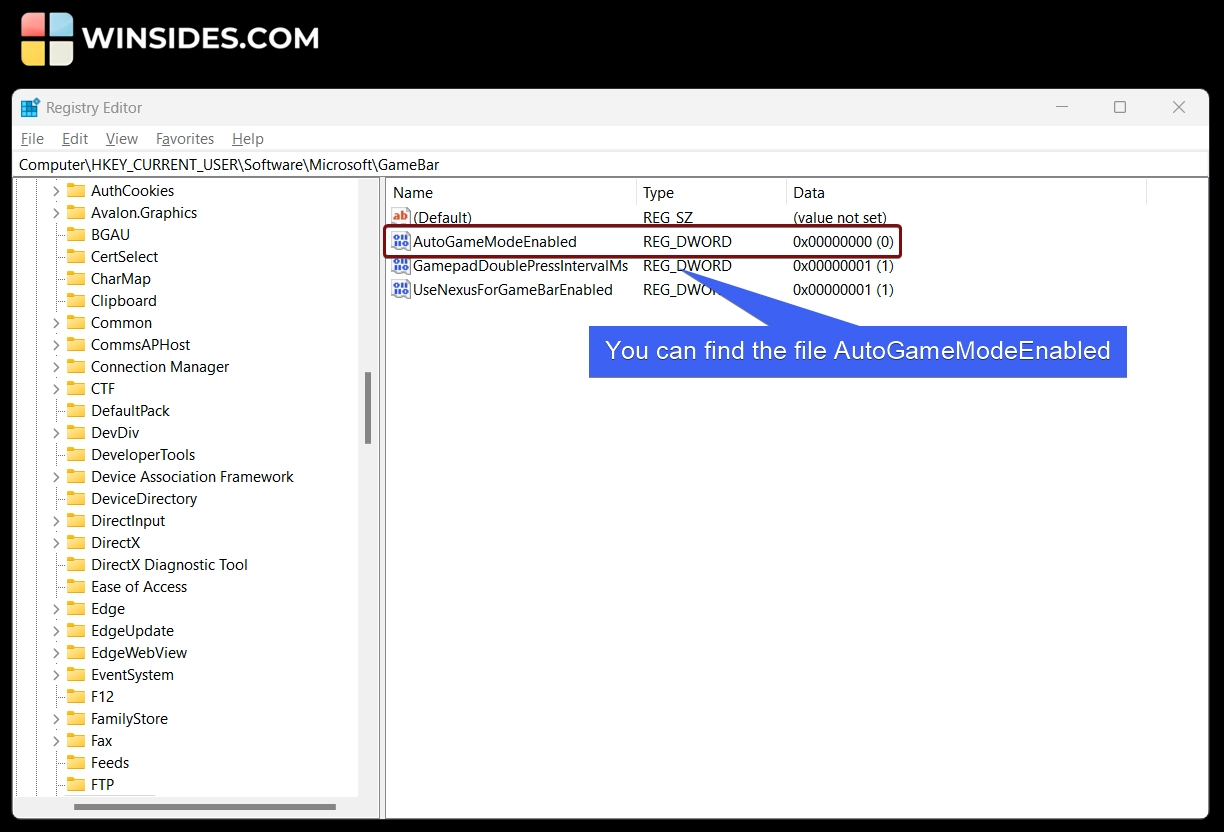The height and width of the screenshot is (832, 1224).
Task: Select the Common key label
Action: coord(121,323)
